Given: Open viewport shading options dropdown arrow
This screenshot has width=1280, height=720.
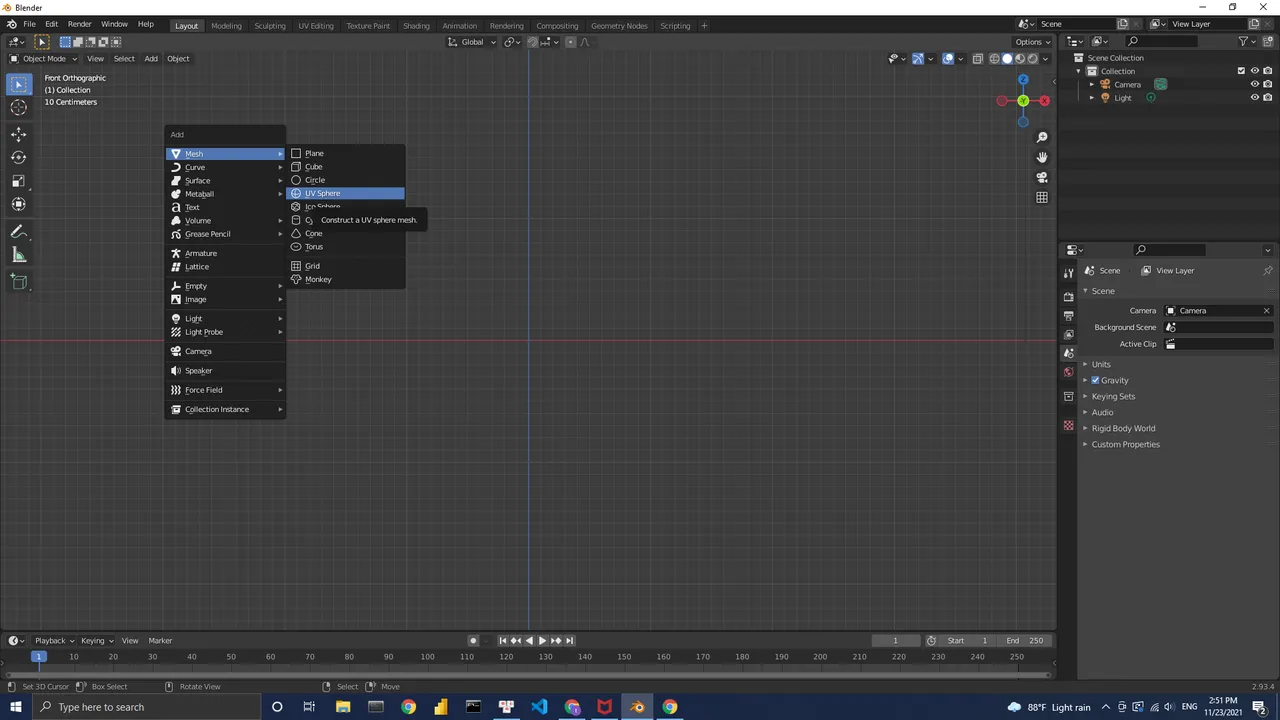Looking at the screenshot, I should coord(1046,59).
